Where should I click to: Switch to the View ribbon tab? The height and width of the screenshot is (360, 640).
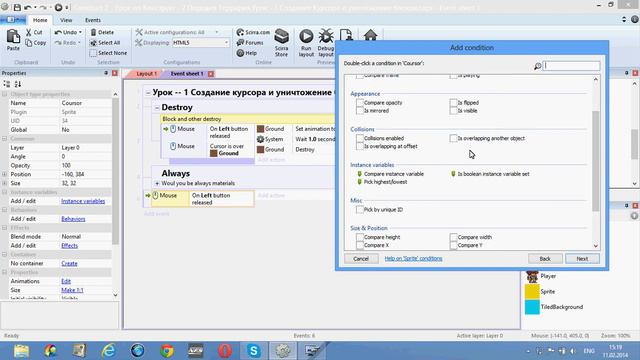click(x=66, y=20)
